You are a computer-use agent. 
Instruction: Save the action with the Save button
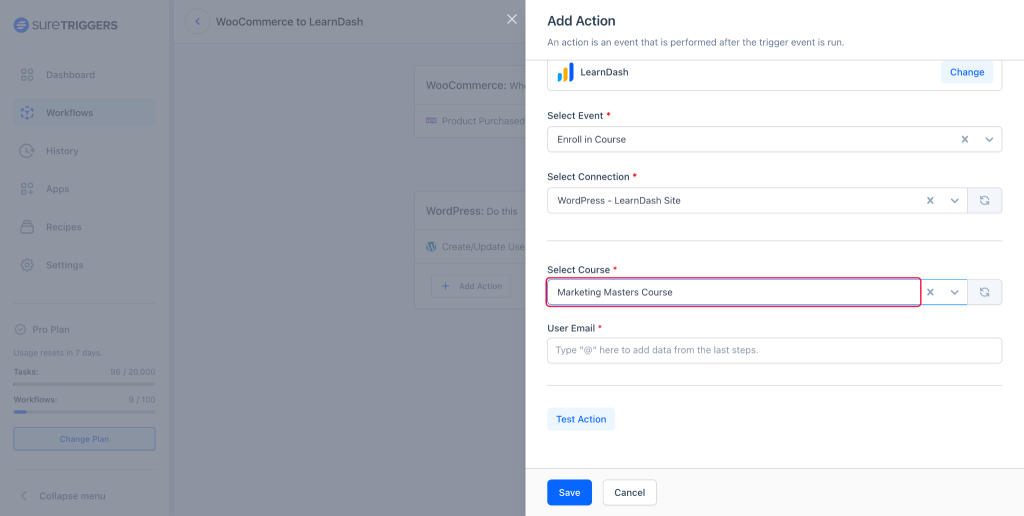569,493
